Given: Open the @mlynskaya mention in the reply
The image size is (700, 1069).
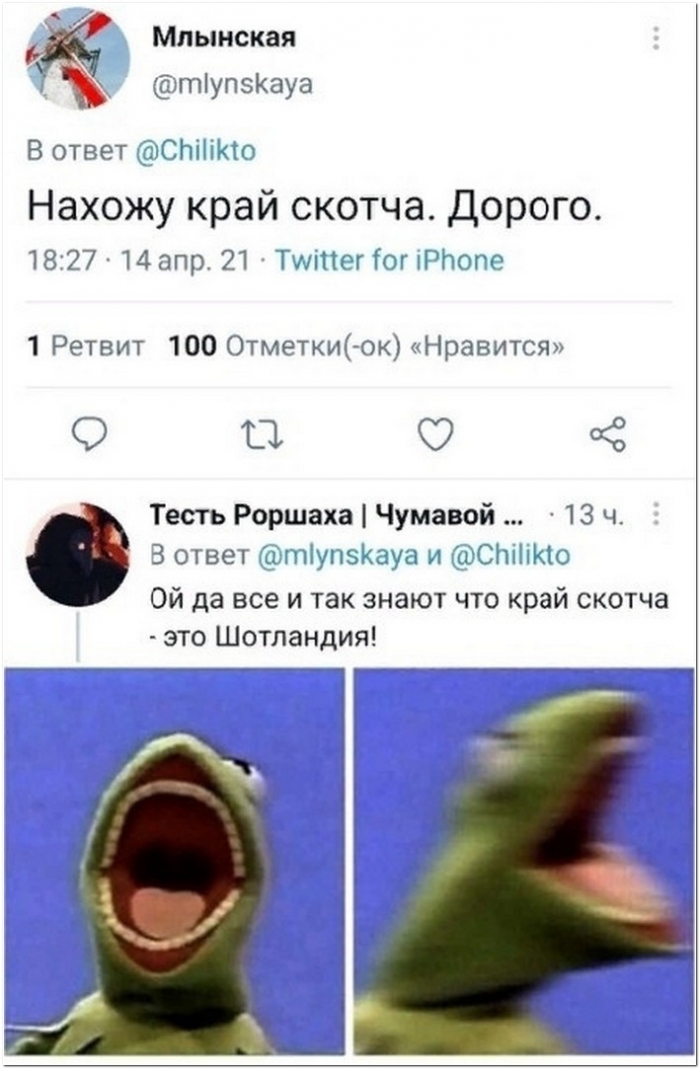Looking at the screenshot, I should [x=338, y=556].
